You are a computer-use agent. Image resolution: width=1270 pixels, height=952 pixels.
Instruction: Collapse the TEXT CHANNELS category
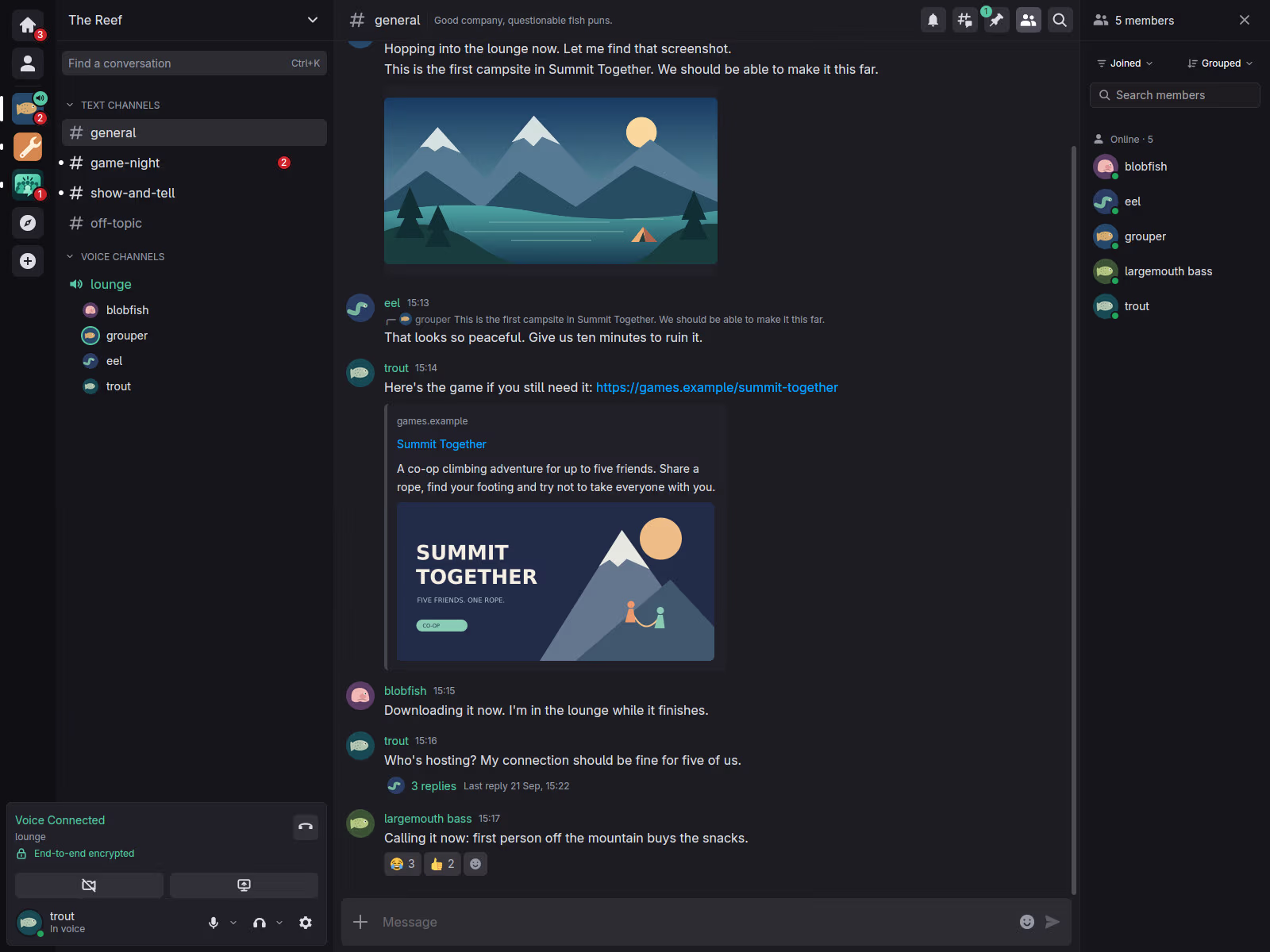pos(114,105)
